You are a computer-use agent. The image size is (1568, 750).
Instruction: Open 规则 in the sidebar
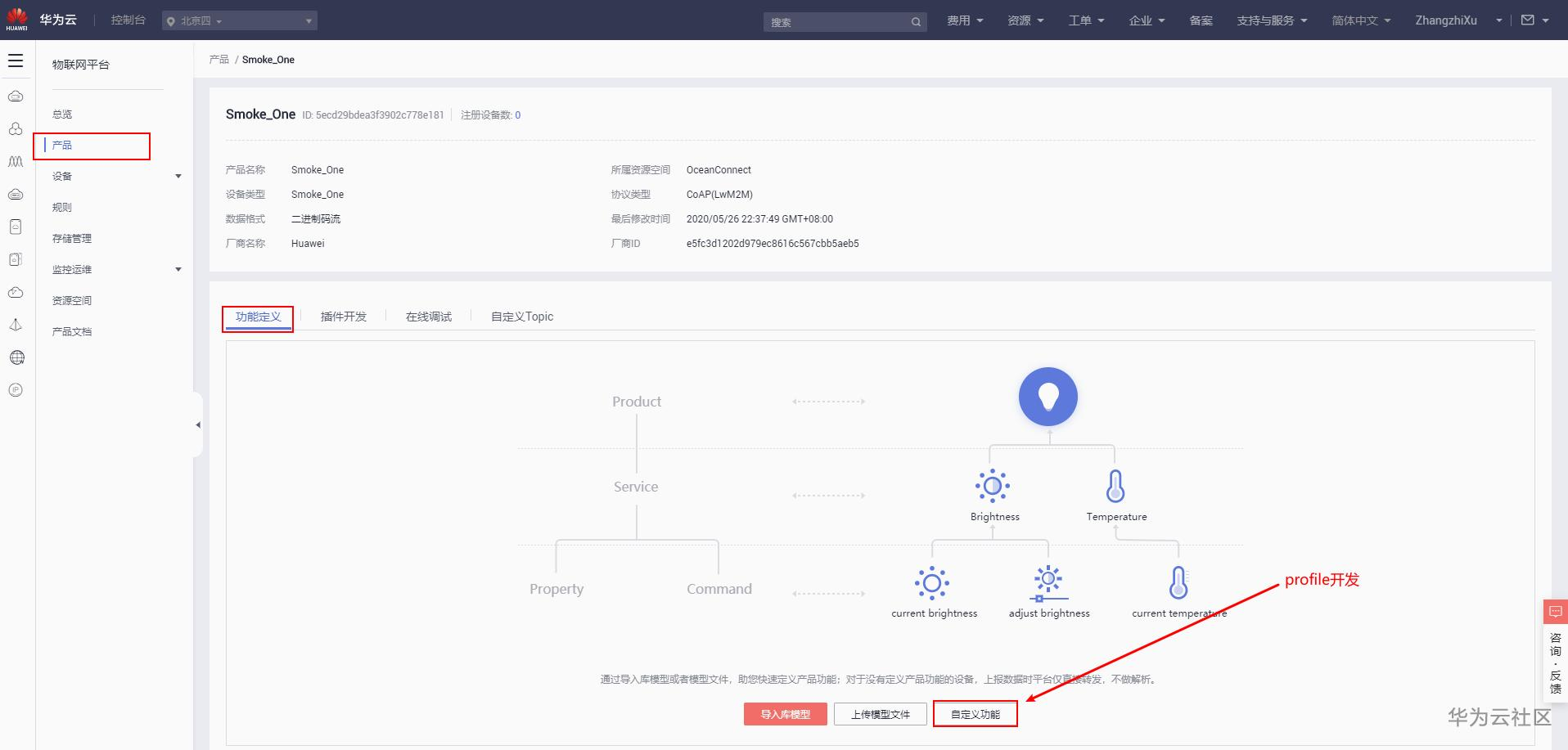coord(62,208)
